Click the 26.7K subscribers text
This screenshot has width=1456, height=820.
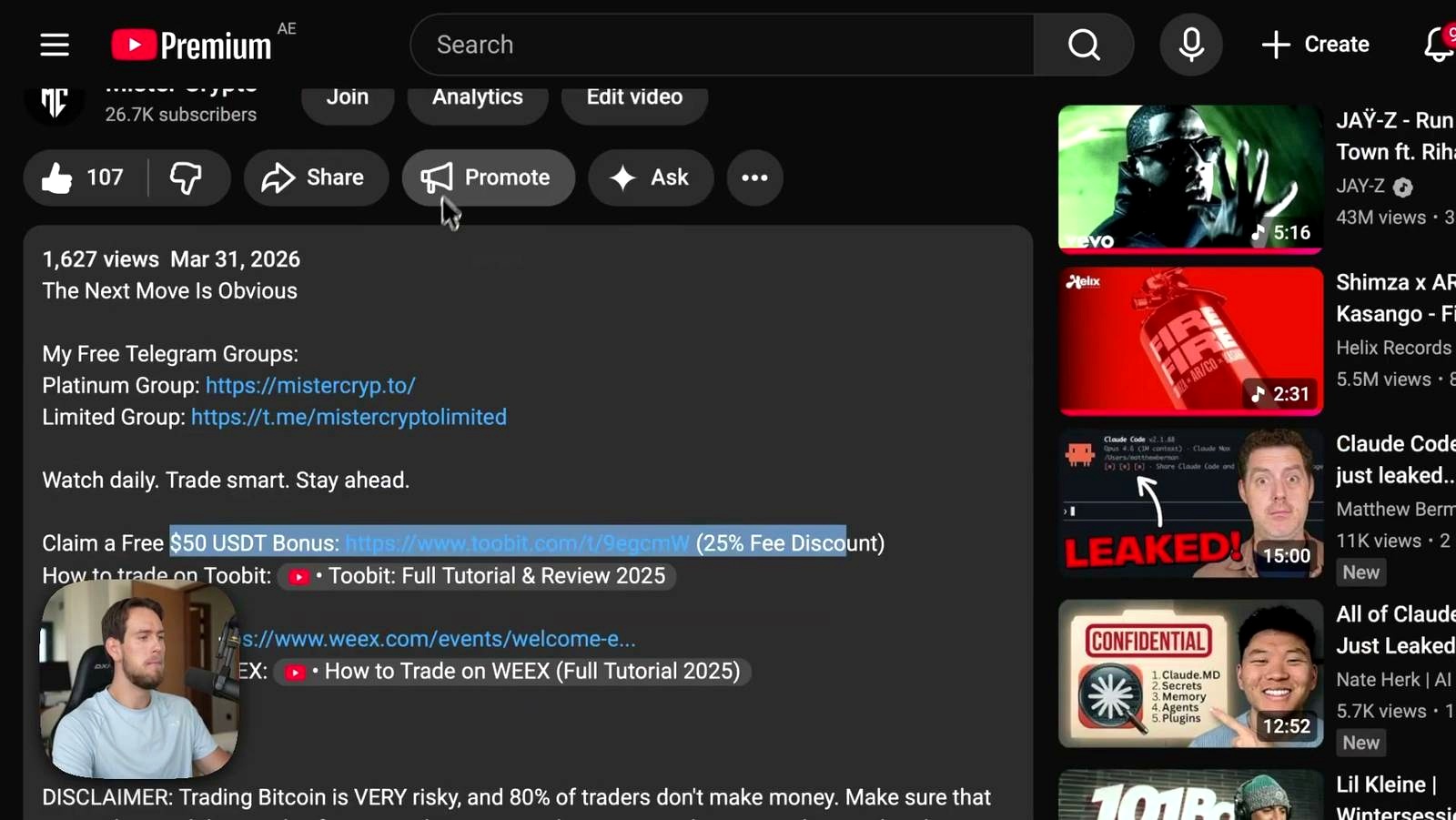180,115
